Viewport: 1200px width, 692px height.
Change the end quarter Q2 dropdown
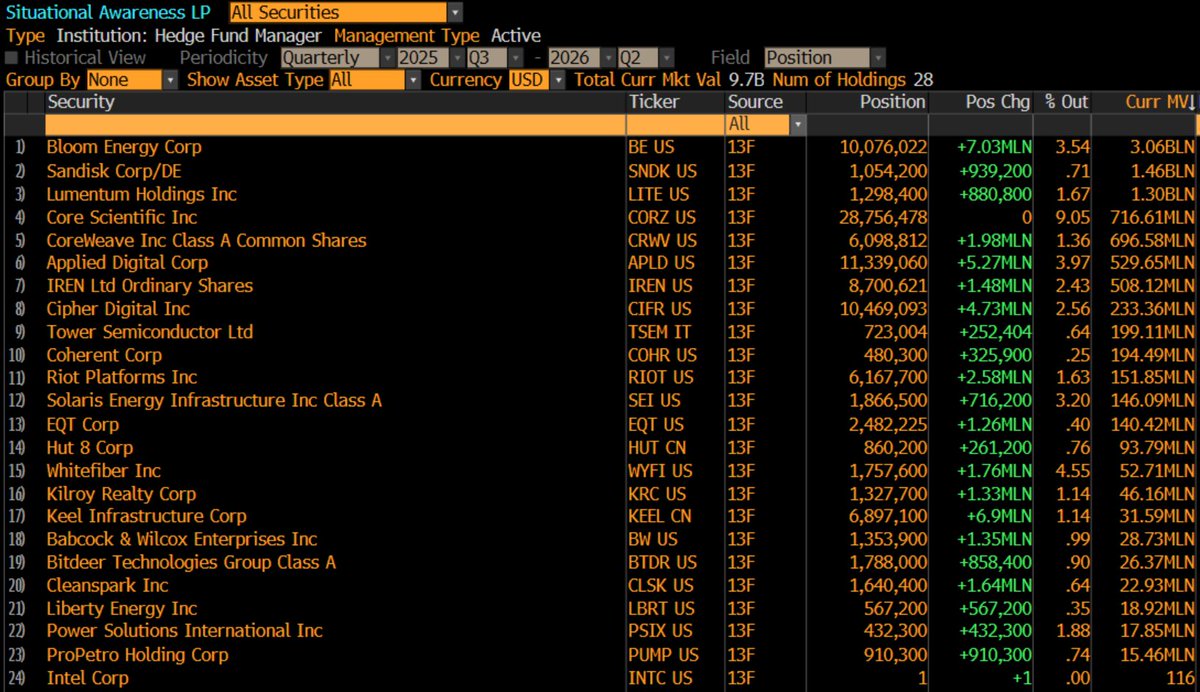[x=646, y=58]
